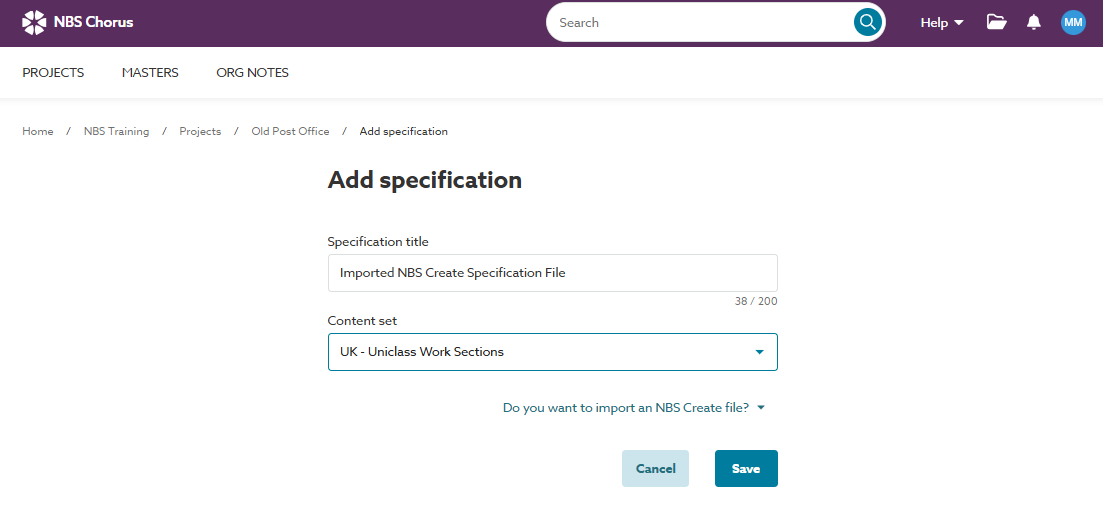The image size is (1103, 520).
Task: Open the ORG NOTES tab
Action: [252, 72]
